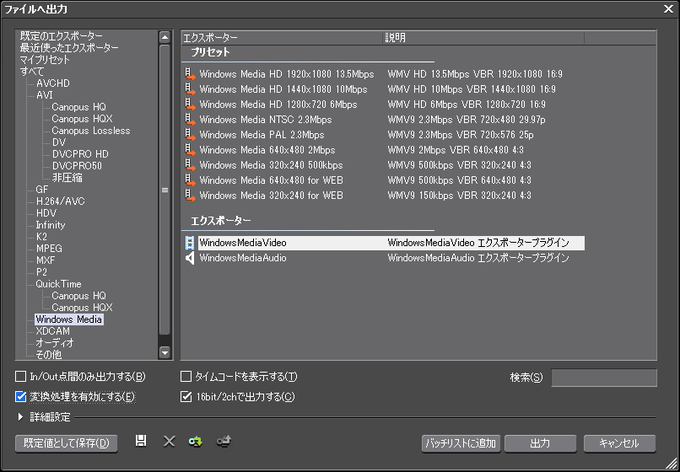
Task: Select 既定のエクスポーター in tree
Action: point(61,36)
